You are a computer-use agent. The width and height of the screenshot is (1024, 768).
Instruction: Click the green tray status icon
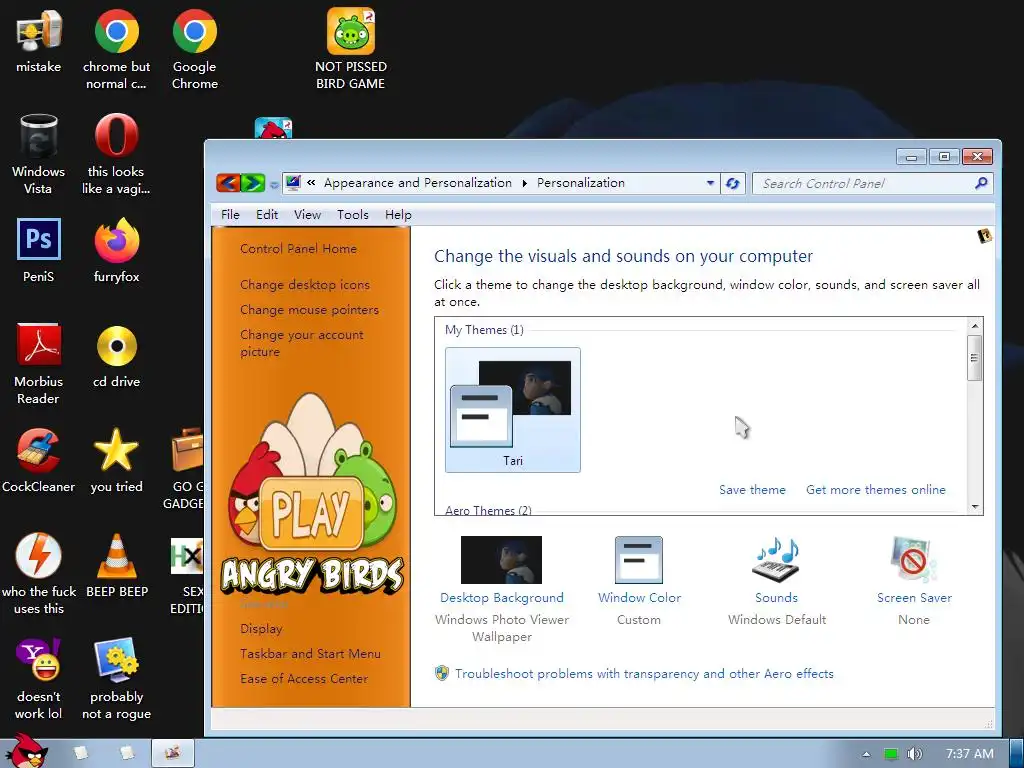(x=890, y=754)
